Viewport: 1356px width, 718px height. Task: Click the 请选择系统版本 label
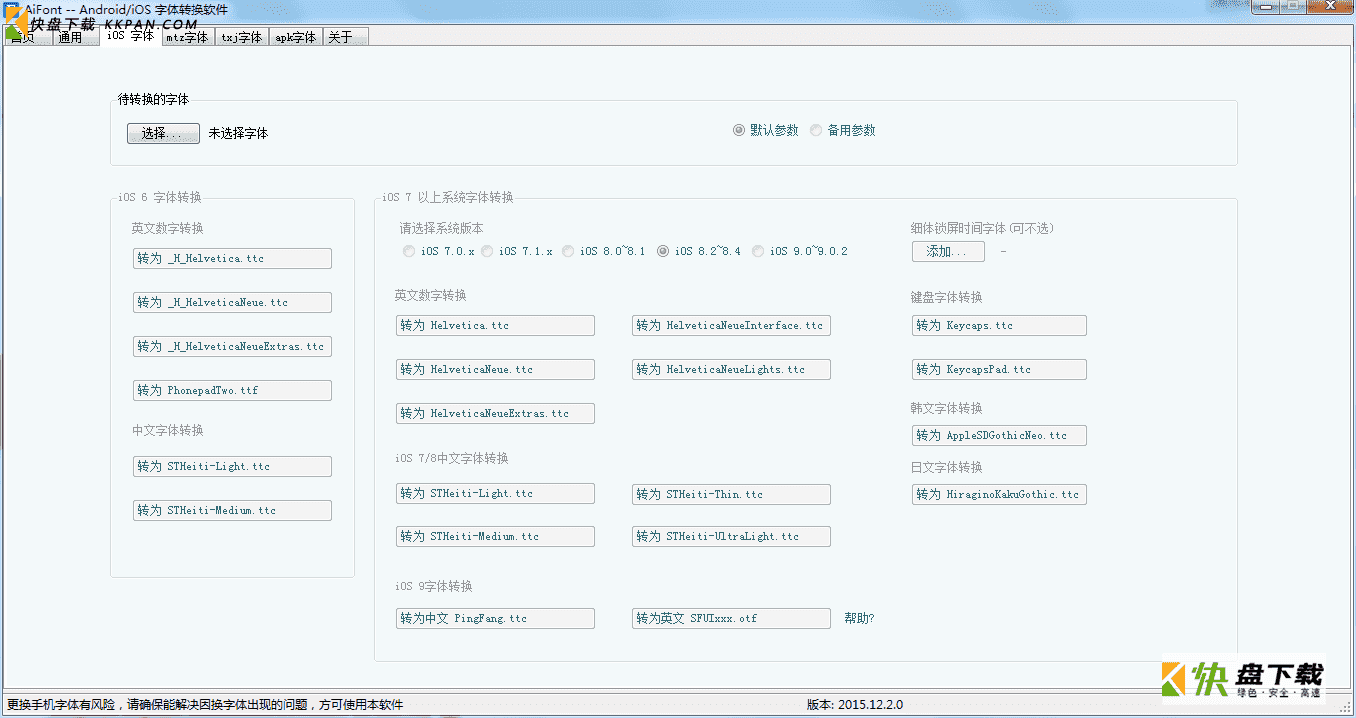click(x=441, y=228)
